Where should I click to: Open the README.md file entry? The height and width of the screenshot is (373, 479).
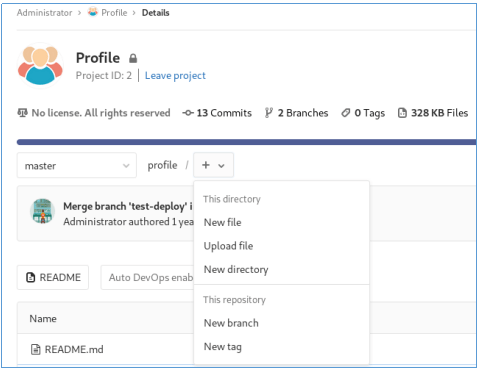(74, 349)
